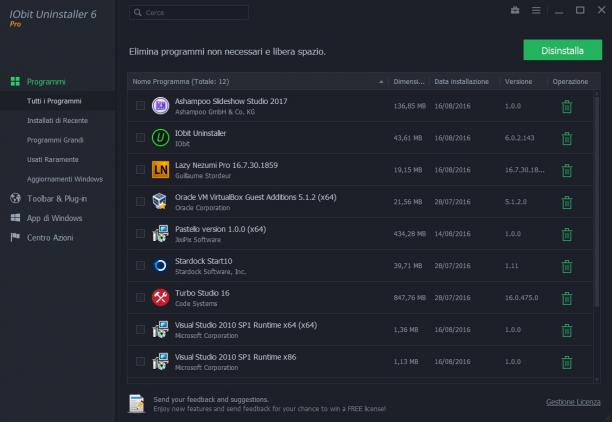Click the 434,28 MB size of Pastello
This screenshot has height=422, width=612.
point(409,234)
